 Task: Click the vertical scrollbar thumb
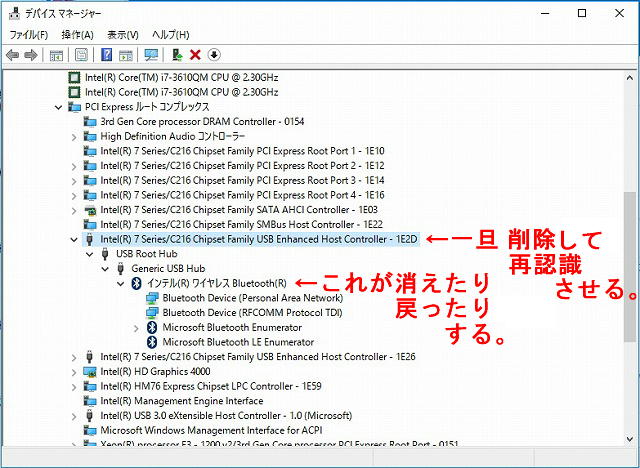[629, 267]
